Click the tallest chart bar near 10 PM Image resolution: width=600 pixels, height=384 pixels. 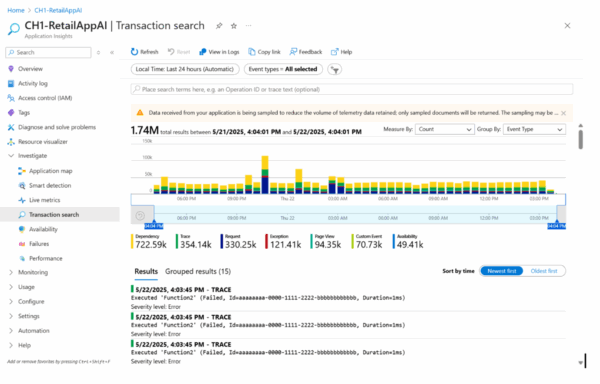265,175
